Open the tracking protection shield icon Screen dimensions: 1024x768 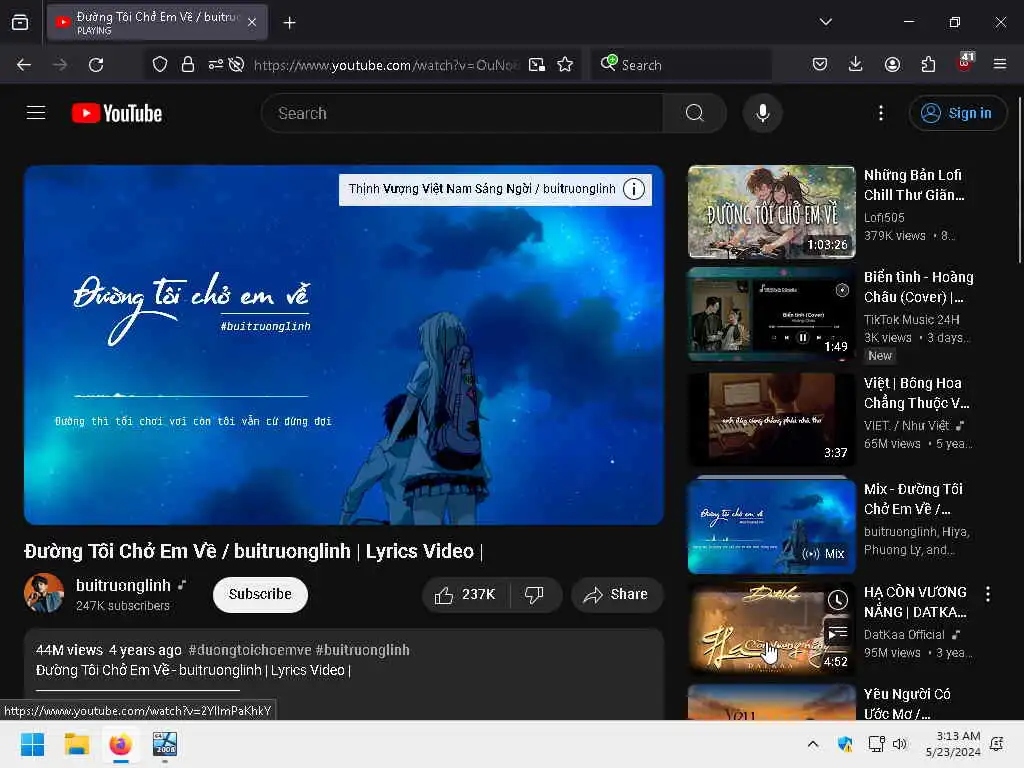160,65
